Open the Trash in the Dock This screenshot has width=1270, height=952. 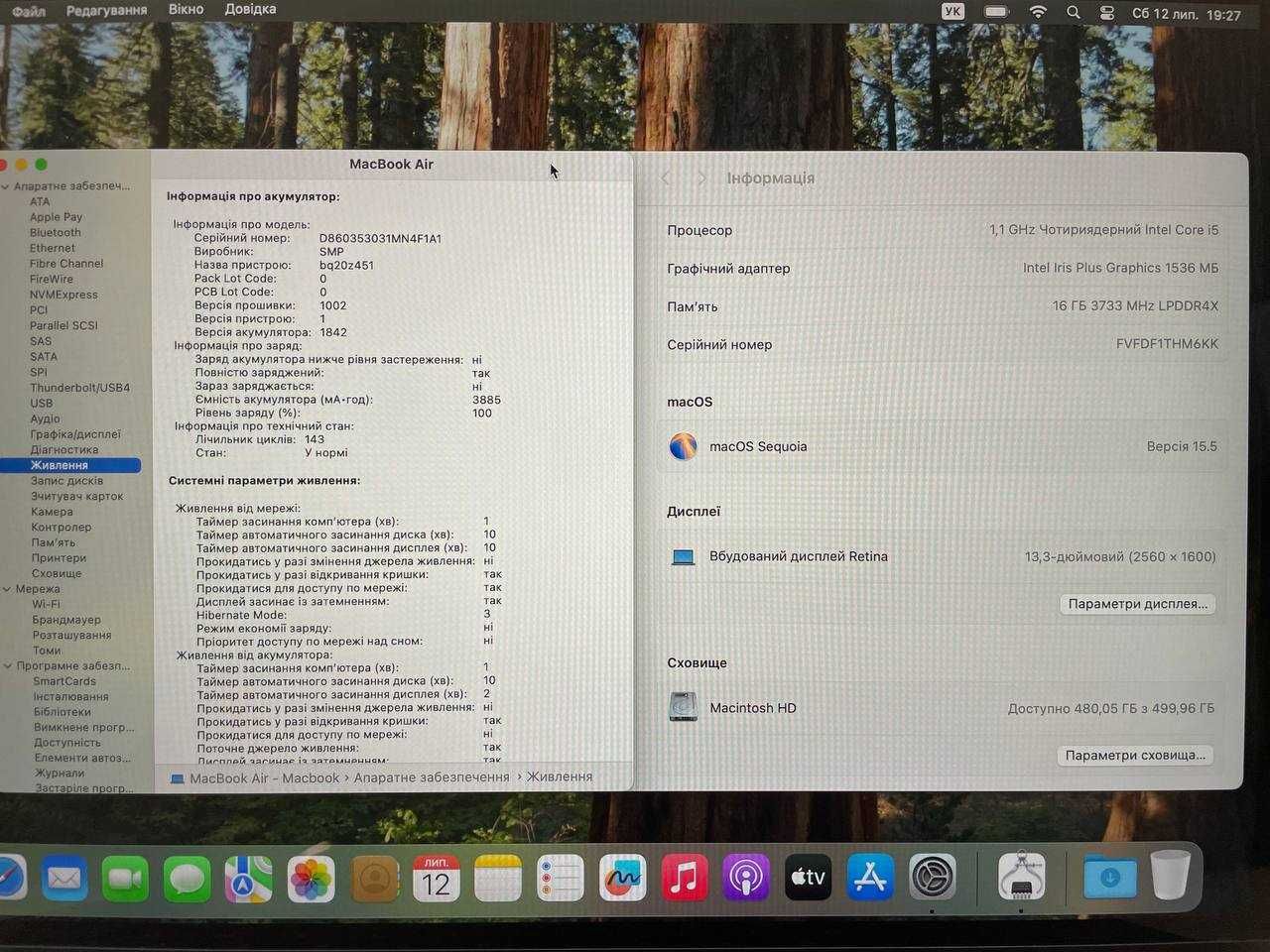coord(1171,875)
